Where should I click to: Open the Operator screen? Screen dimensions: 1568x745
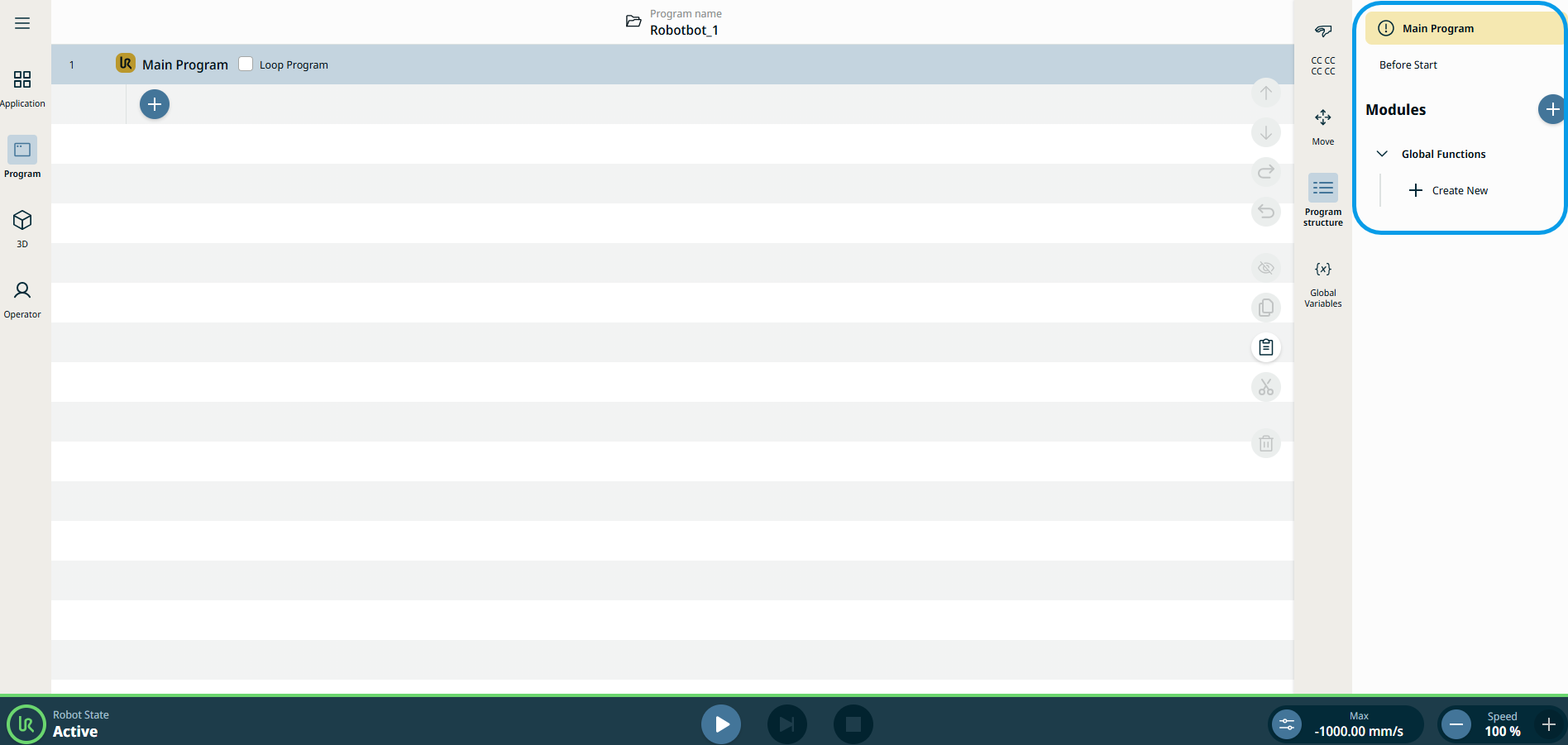pos(22,298)
